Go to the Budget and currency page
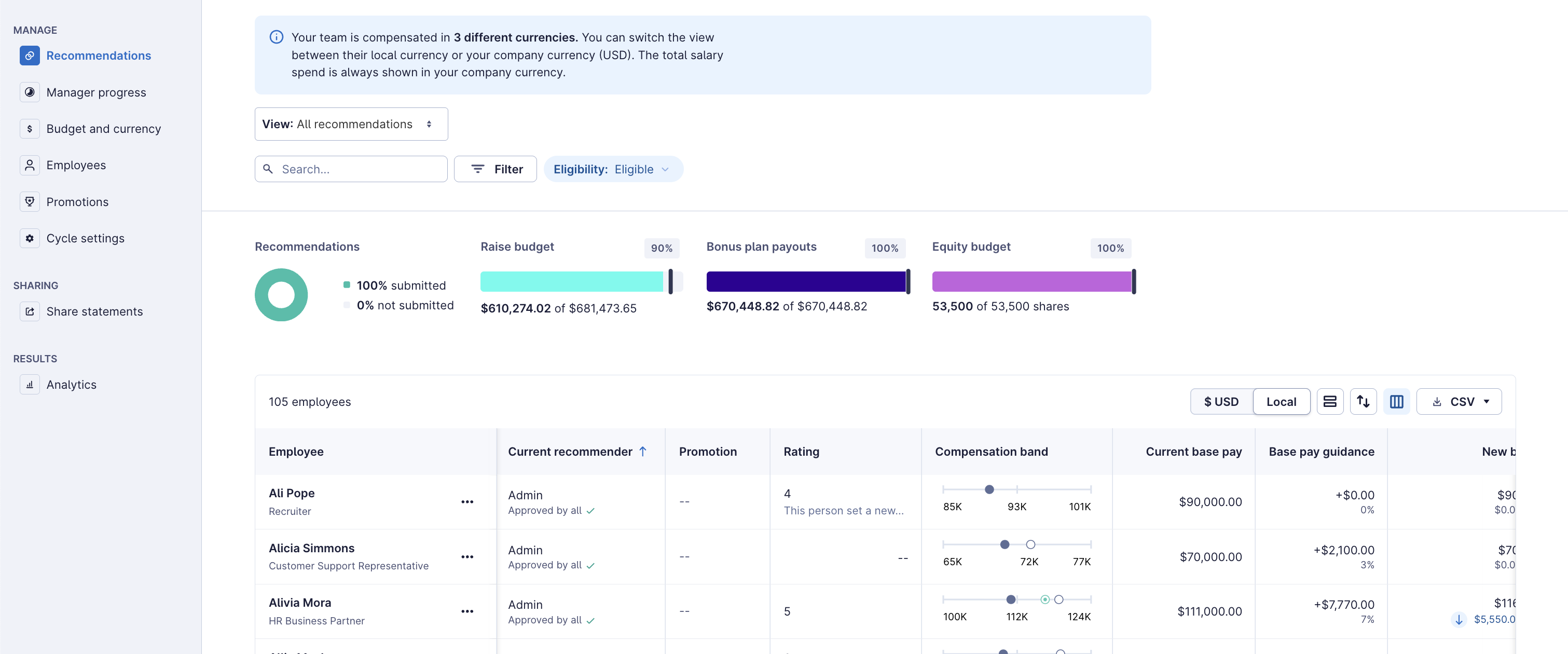Image resolution: width=1568 pixels, height=654 pixels. click(103, 129)
